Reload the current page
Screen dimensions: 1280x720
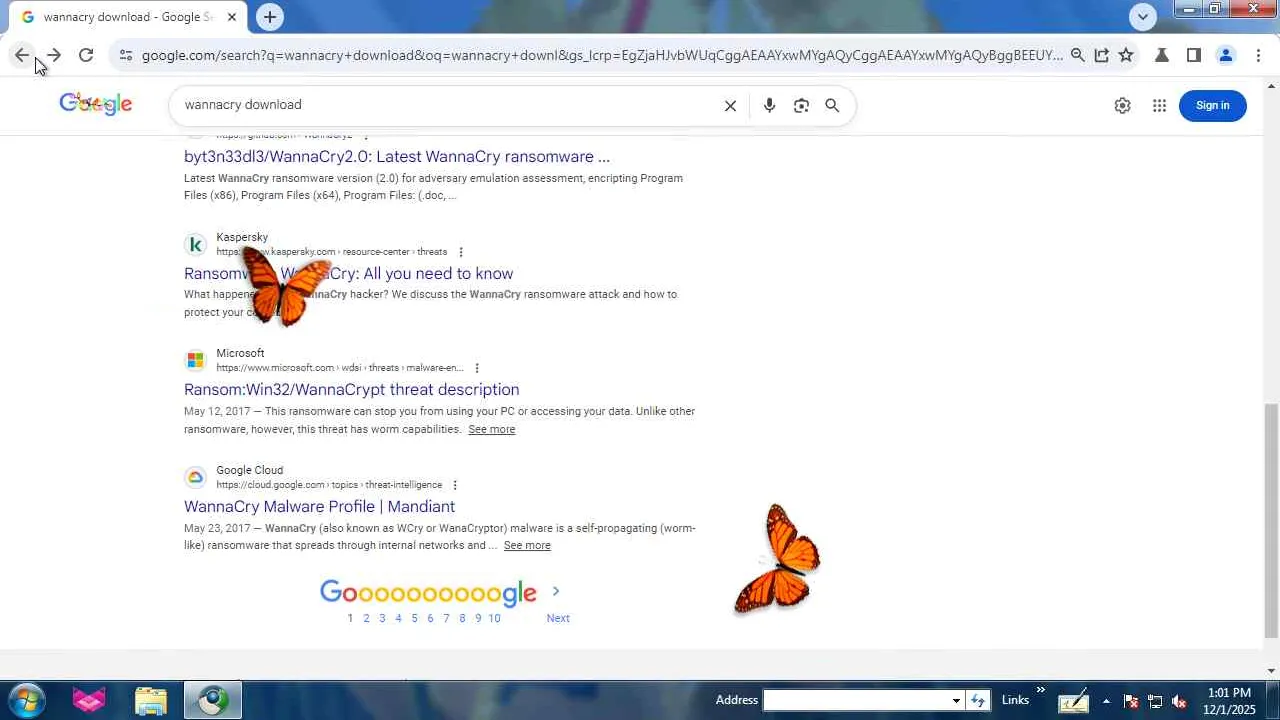(x=86, y=56)
